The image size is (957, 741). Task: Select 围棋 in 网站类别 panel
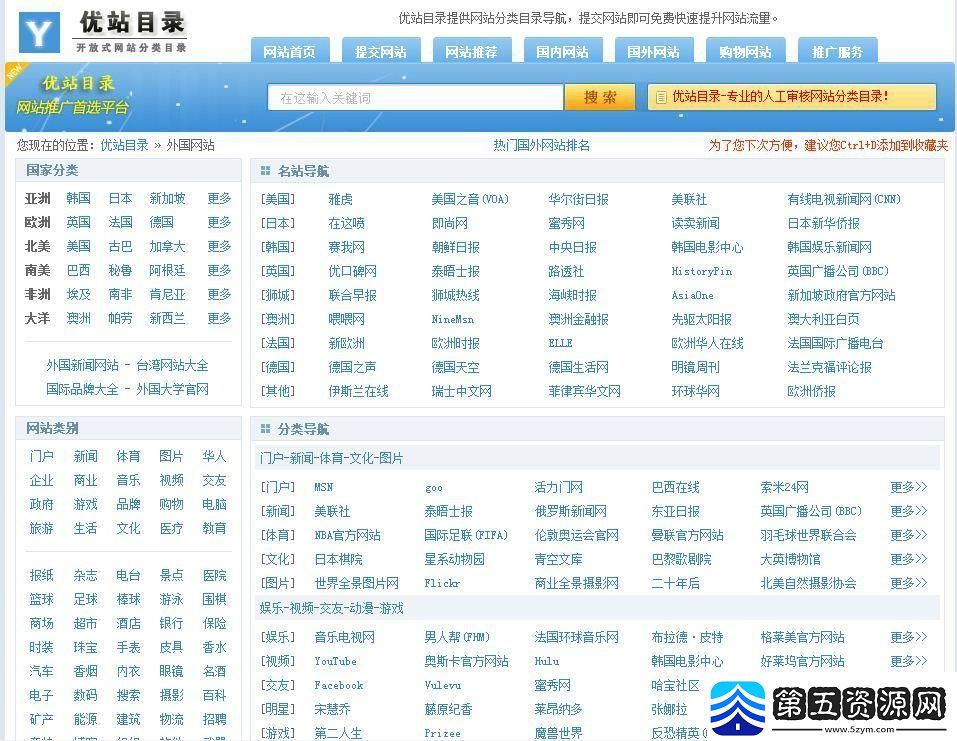click(214, 599)
